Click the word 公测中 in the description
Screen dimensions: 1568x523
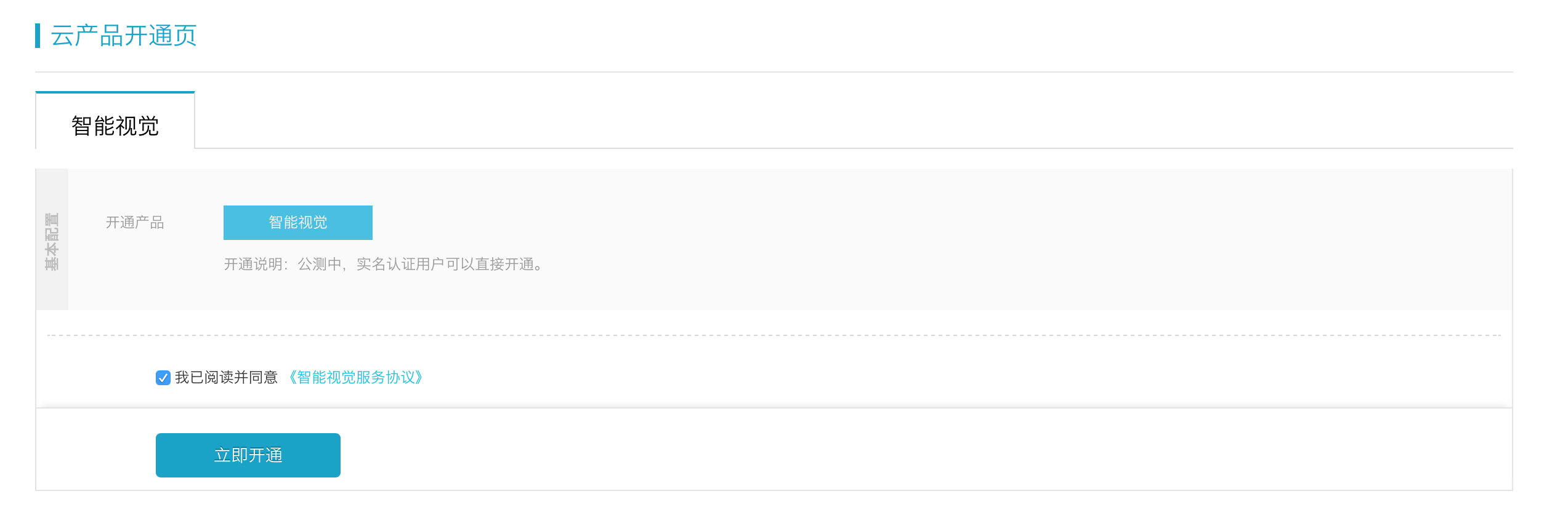point(320,265)
